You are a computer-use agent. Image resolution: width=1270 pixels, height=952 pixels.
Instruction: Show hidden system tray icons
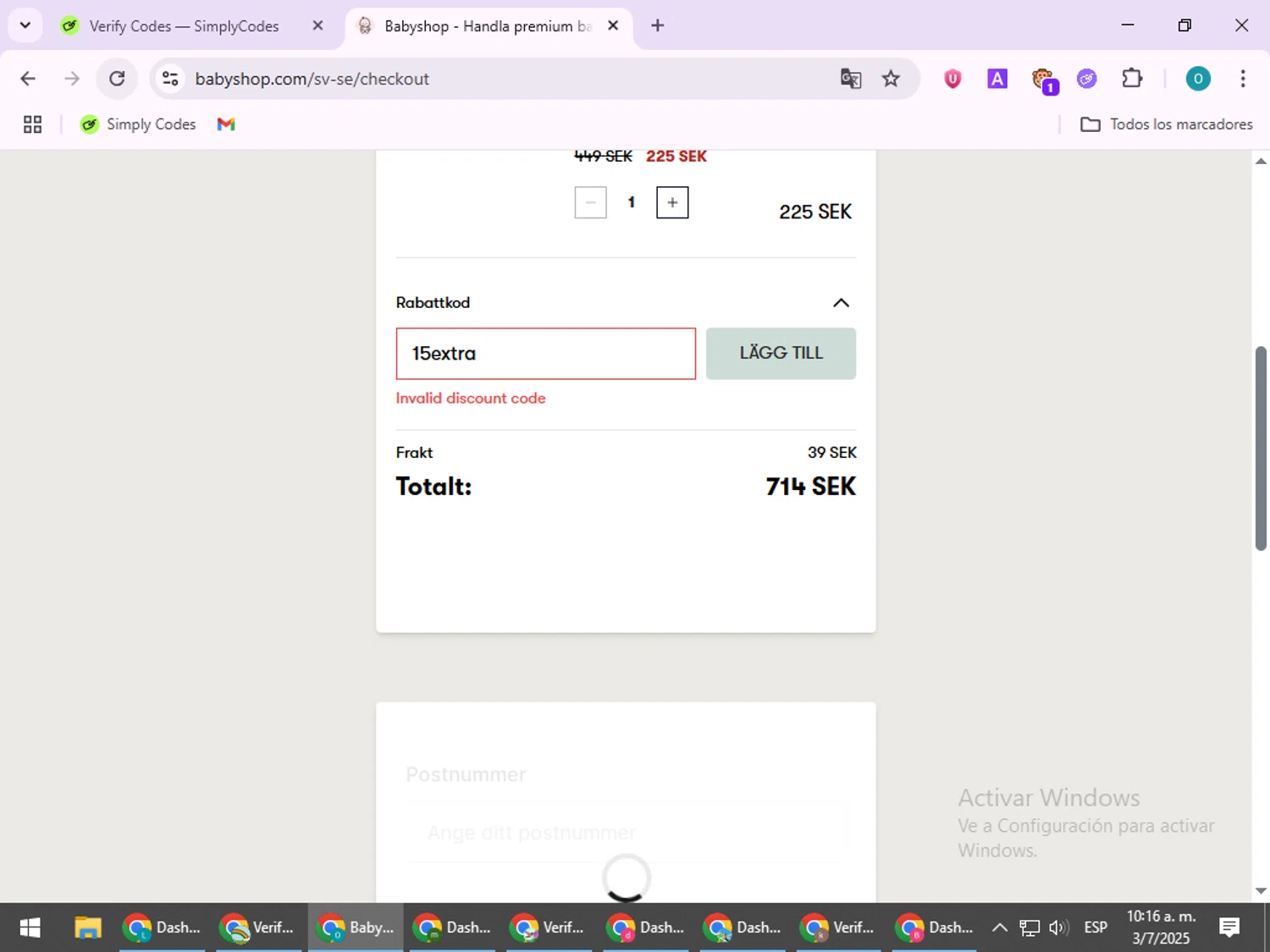point(999,927)
